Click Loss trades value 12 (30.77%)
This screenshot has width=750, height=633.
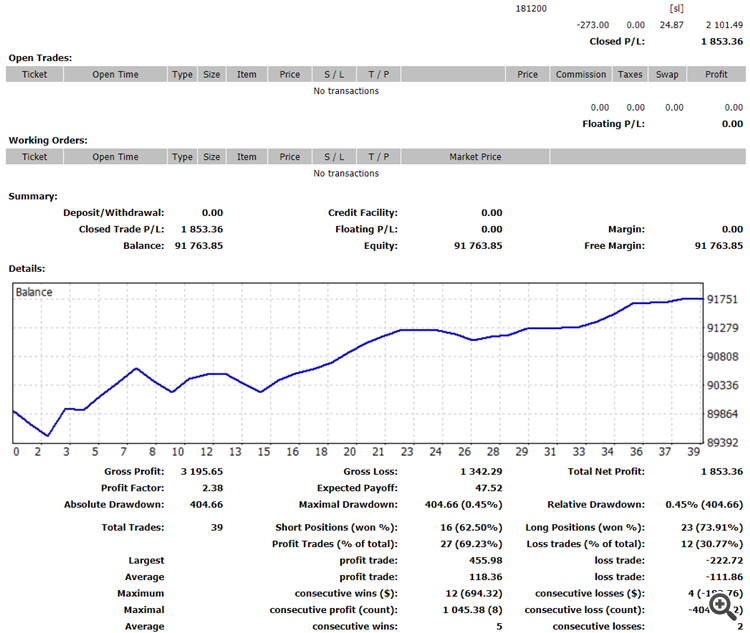click(x=712, y=544)
